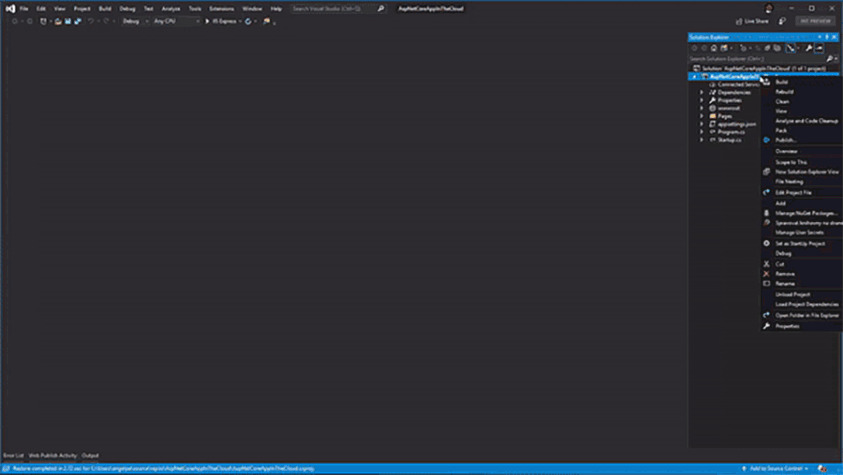Click the Live Share button
The width and height of the screenshot is (843, 475).
tap(752, 21)
